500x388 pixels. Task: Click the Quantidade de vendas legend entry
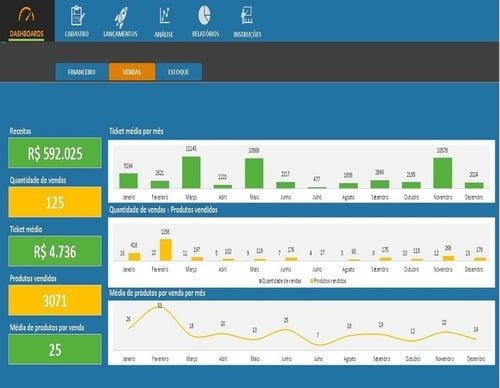point(280,281)
